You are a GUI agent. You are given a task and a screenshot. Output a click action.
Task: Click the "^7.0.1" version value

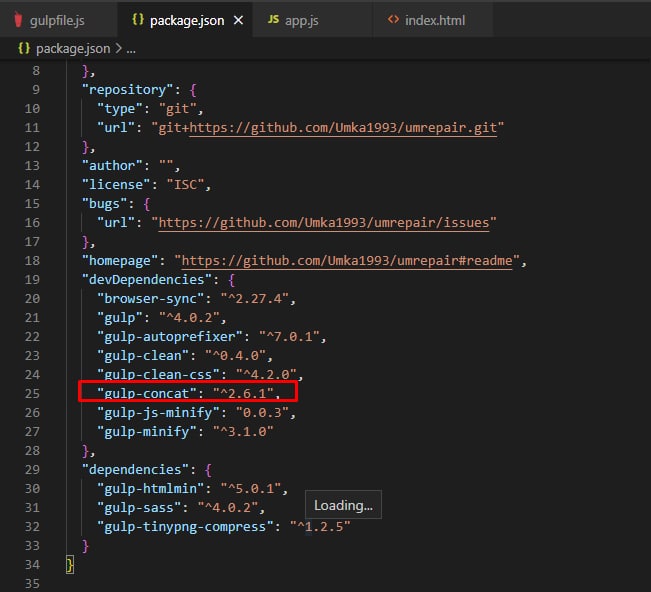coord(289,336)
